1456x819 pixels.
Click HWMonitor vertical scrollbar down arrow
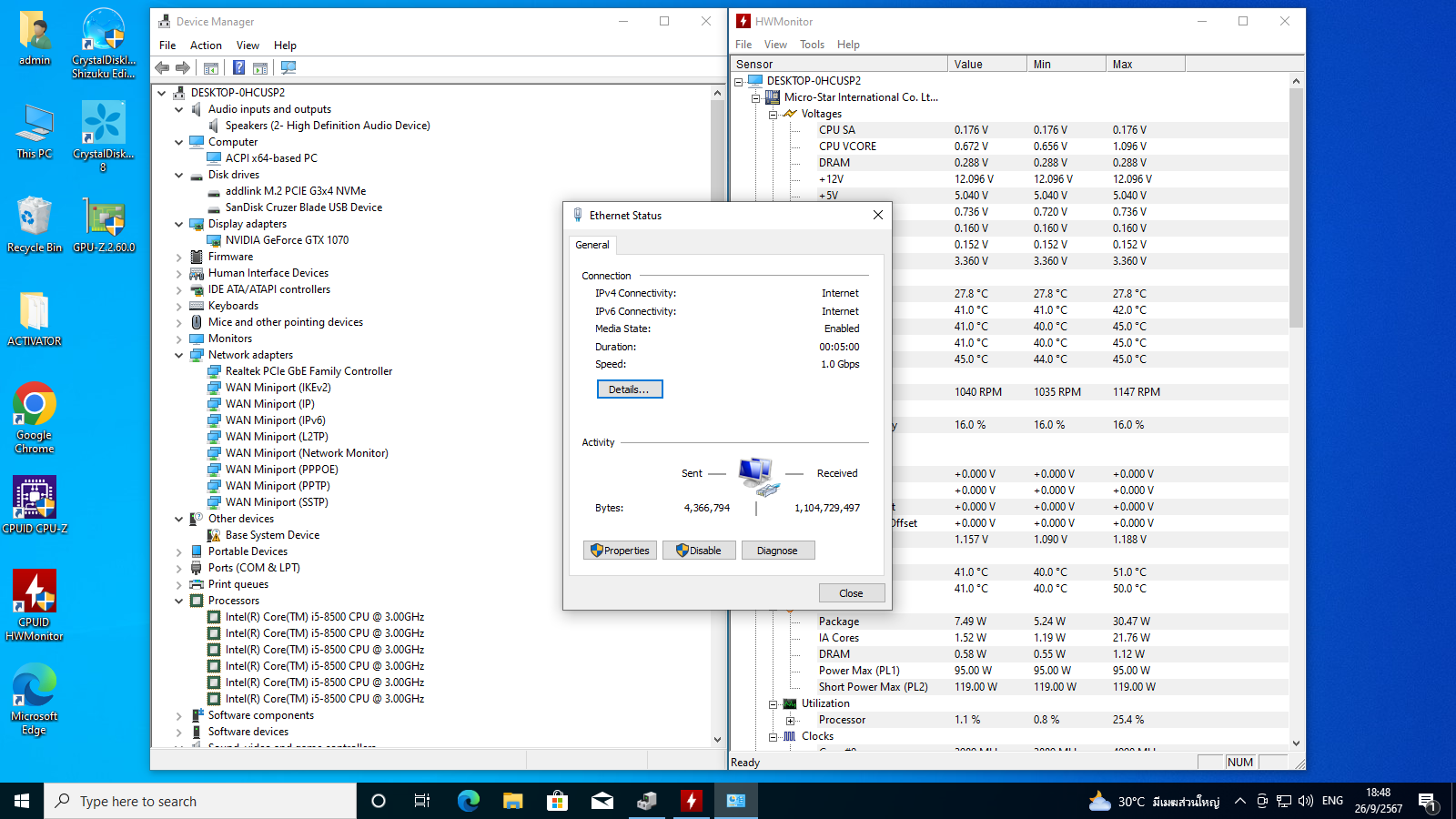[1296, 743]
